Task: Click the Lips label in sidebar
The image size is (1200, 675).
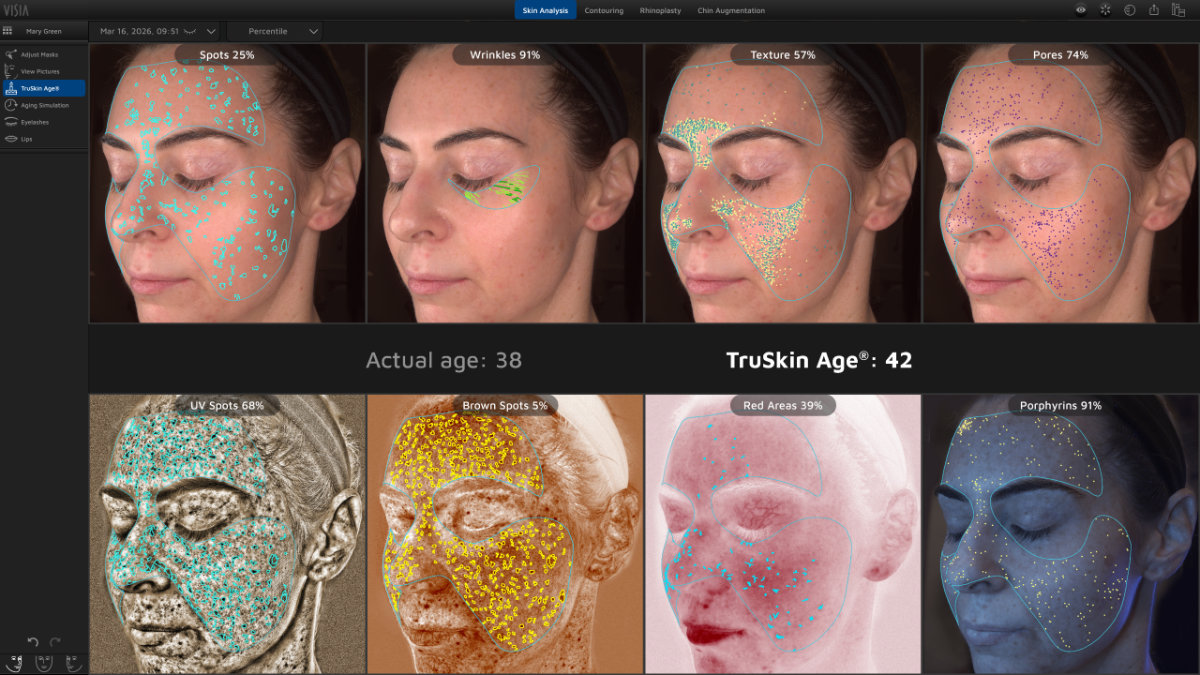Action: click(x=26, y=139)
